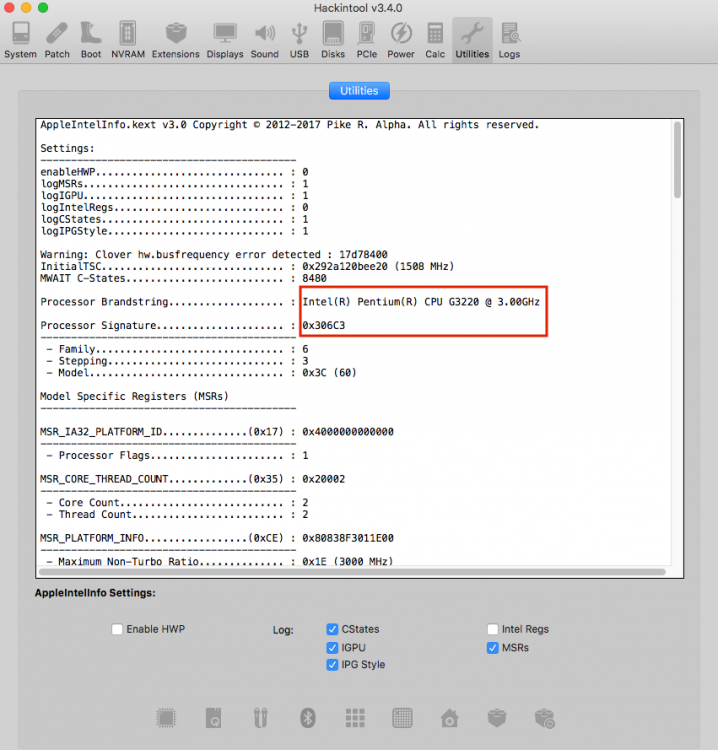Click the Bluetooth icon in bottom toolbar
718x750 pixels.
pos(308,718)
